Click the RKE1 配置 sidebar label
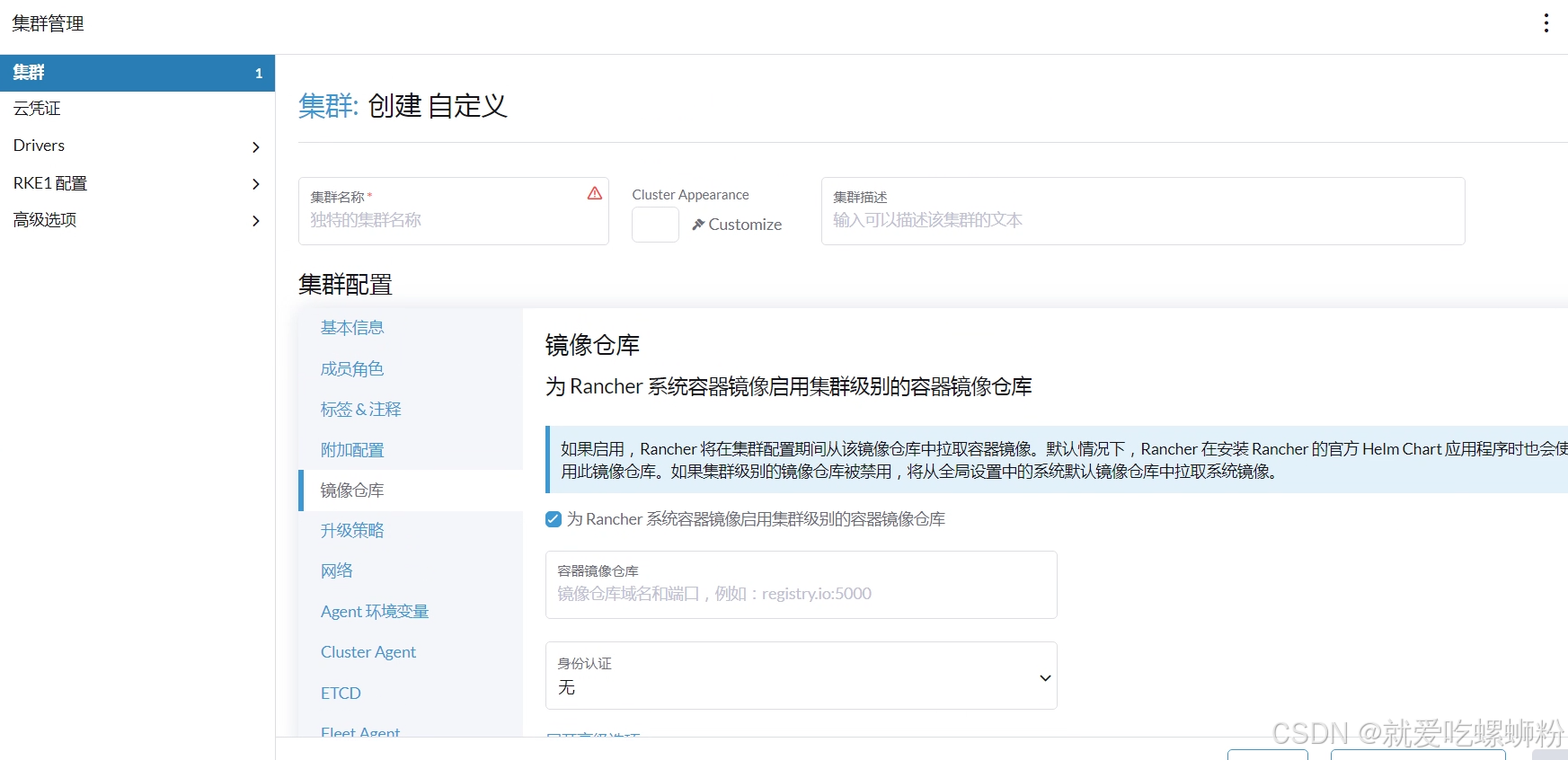 click(50, 183)
